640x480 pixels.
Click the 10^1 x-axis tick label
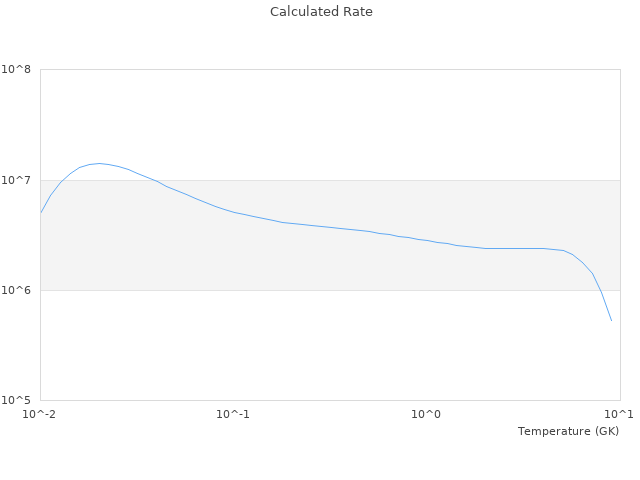[619, 414]
